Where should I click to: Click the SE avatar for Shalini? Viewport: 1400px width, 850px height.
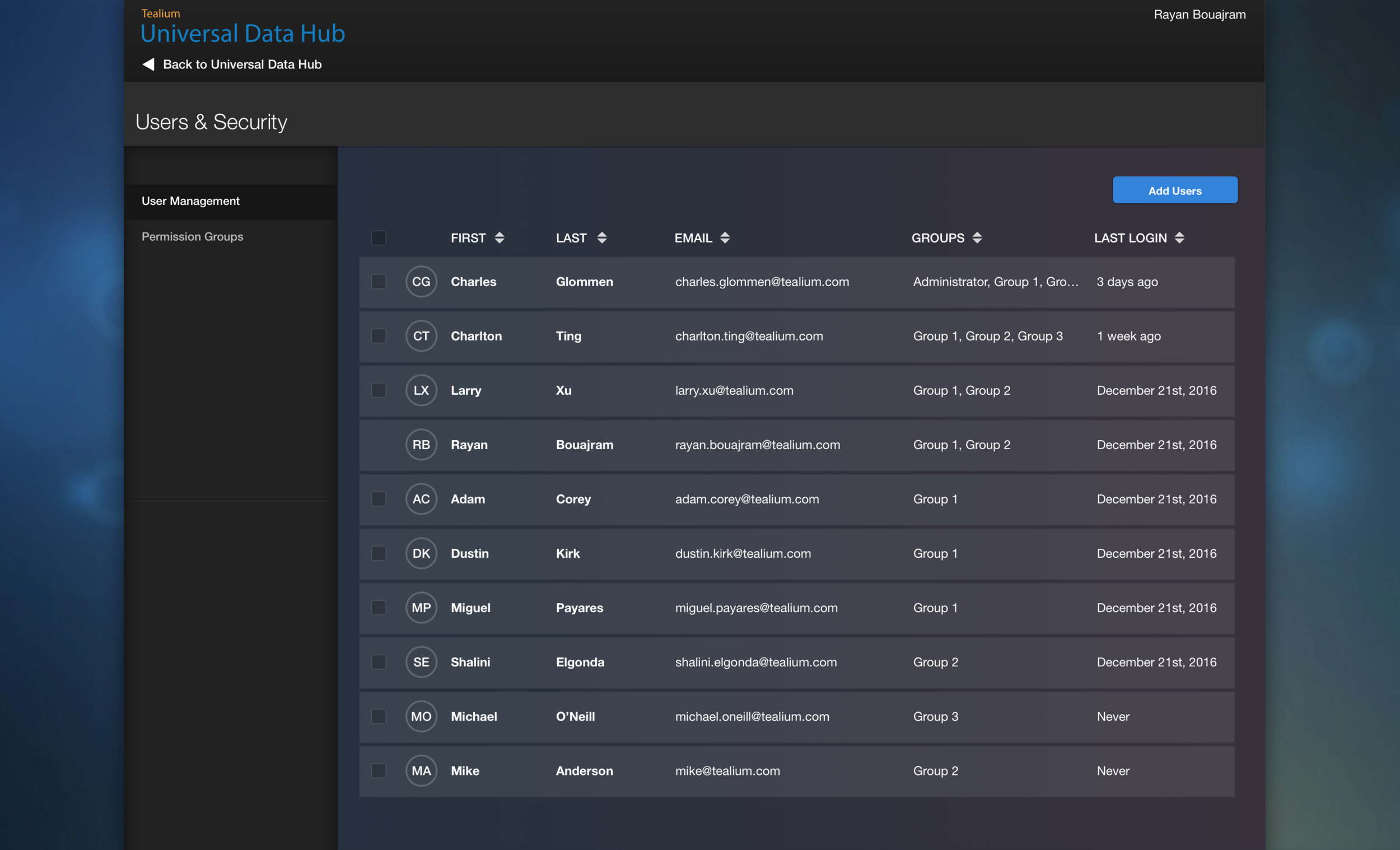point(421,662)
